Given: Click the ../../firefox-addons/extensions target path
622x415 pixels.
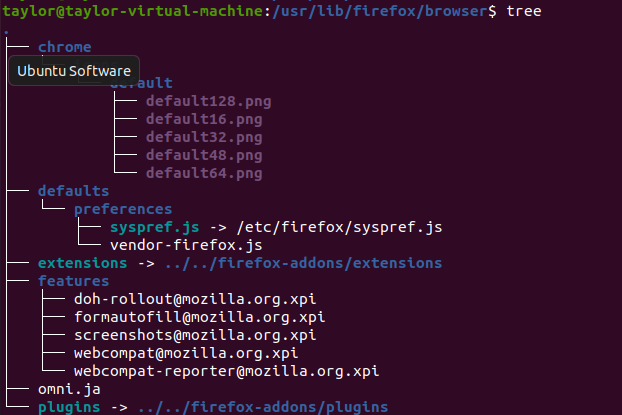Looking at the screenshot, I should click(303, 263).
